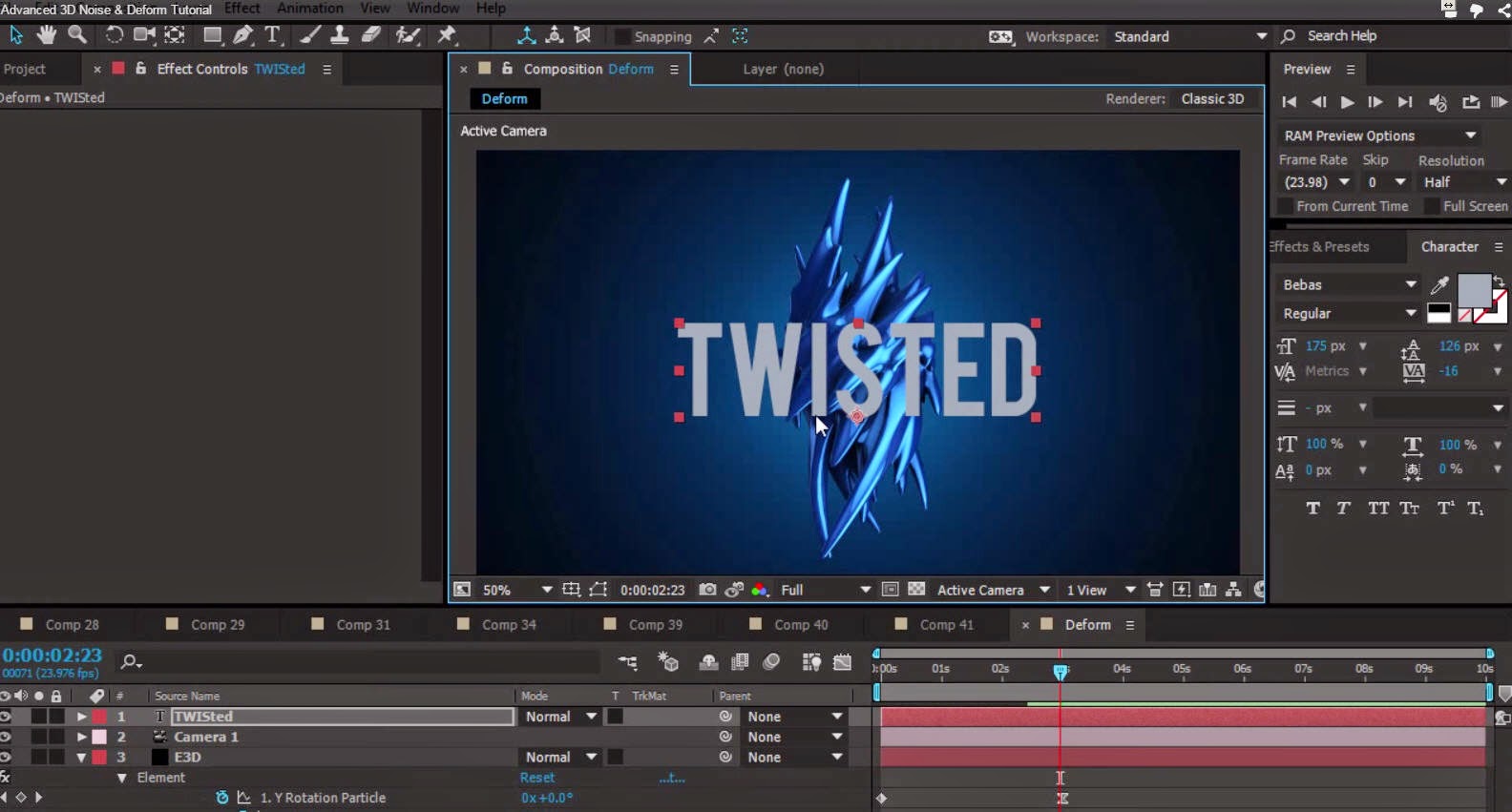The height and width of the screenshot is (812, 1512).
Task: Hide the Camera 1 layer eye
Action: pyautogui.click(x=7, y=737)
